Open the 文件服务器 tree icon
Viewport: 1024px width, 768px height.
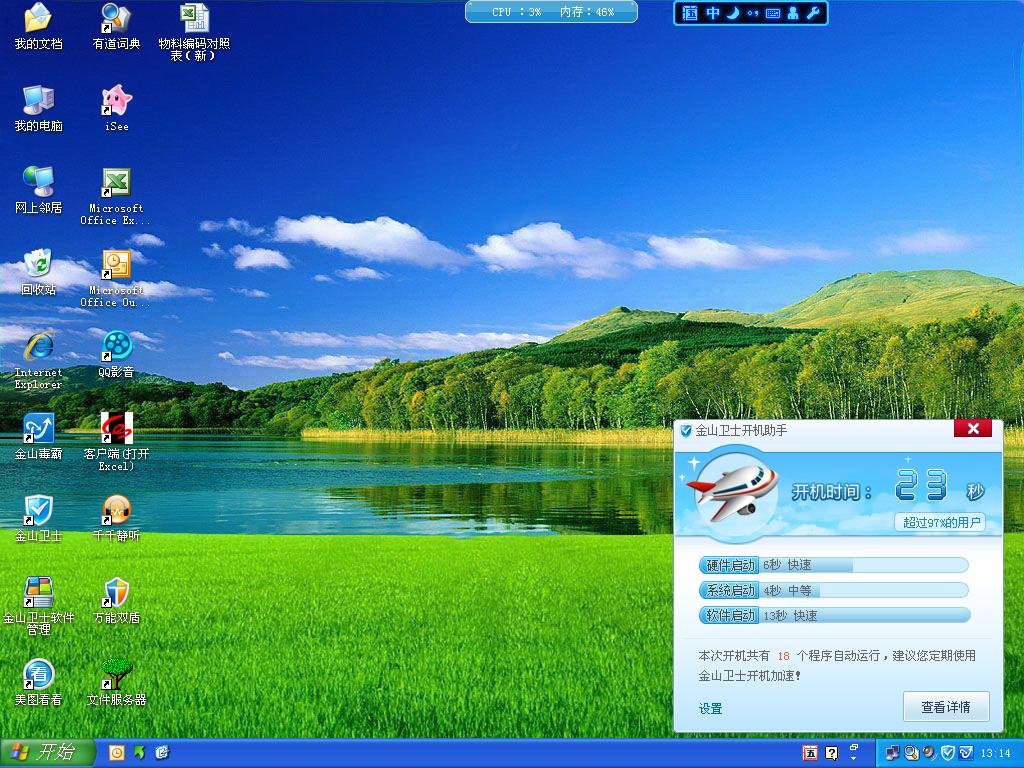pos(117,674)
